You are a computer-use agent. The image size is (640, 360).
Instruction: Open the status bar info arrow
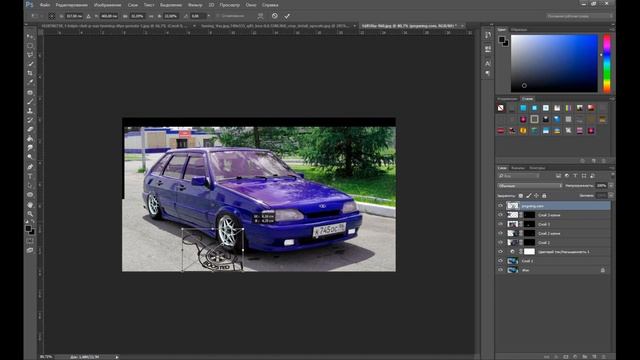pyautogui.click(x=117, y=357)
